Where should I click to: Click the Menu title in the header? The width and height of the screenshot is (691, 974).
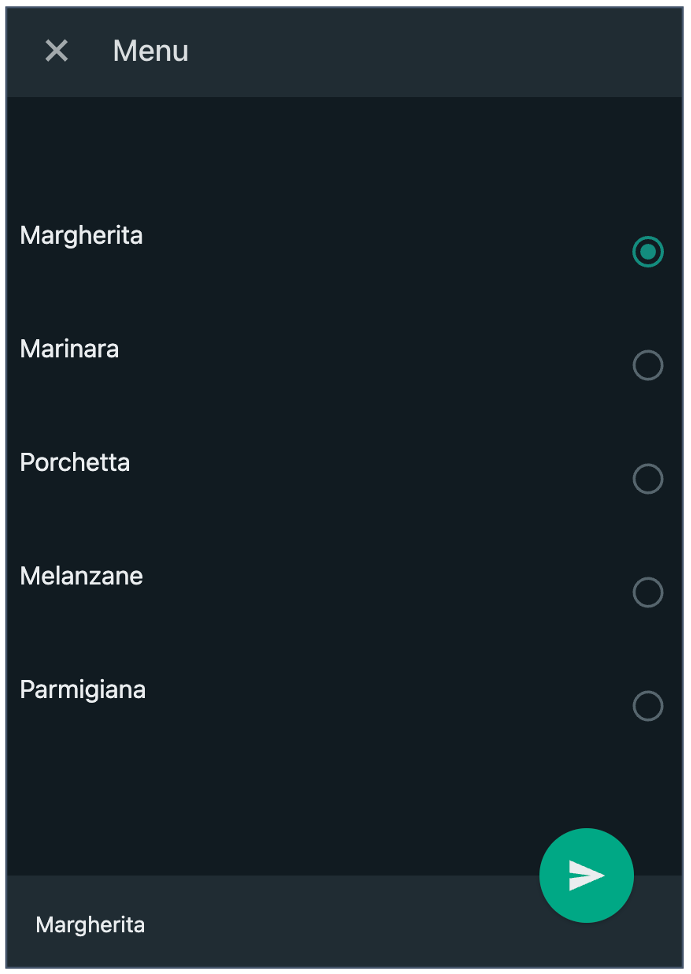pos(150,51)
